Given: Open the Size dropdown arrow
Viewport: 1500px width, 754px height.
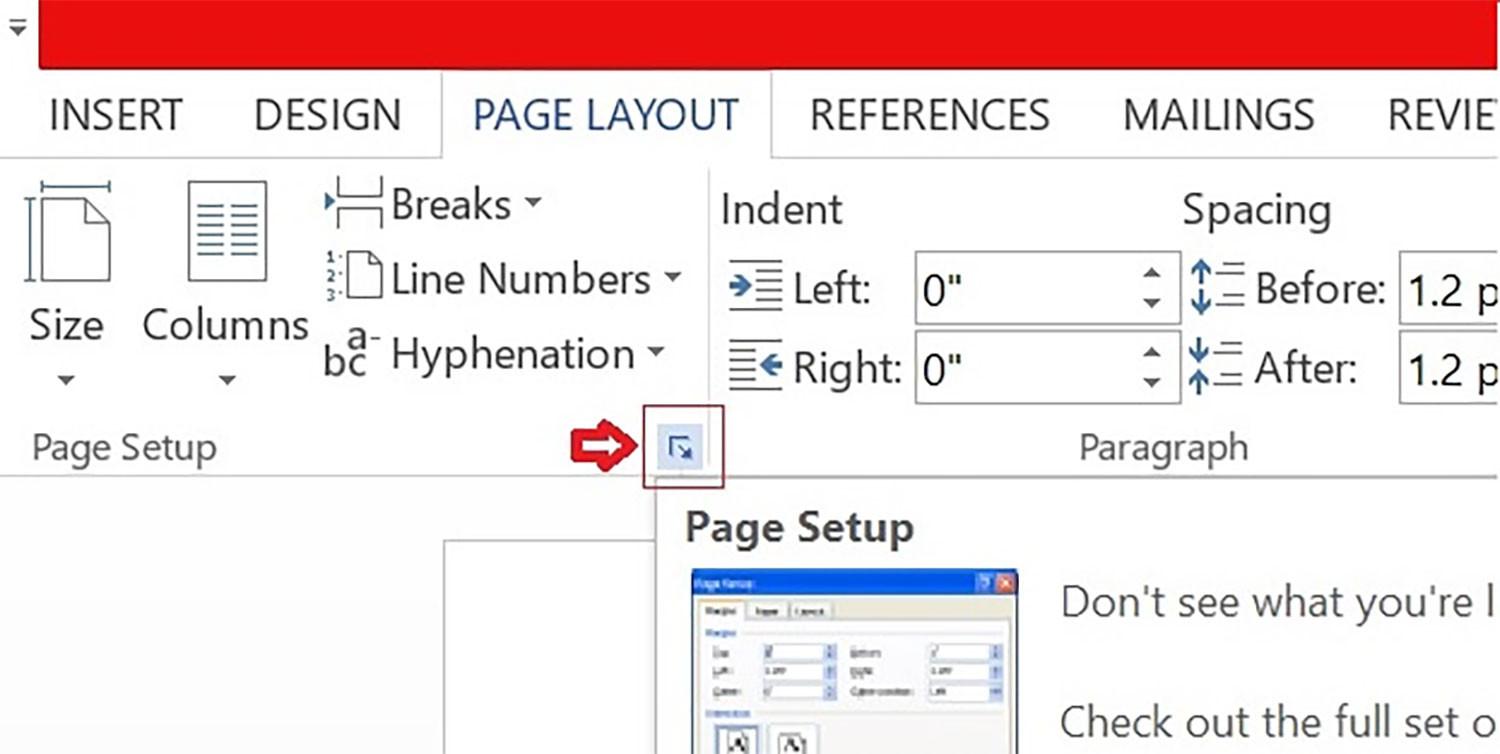Looking at the screenshot, I should tap(66, 381).
